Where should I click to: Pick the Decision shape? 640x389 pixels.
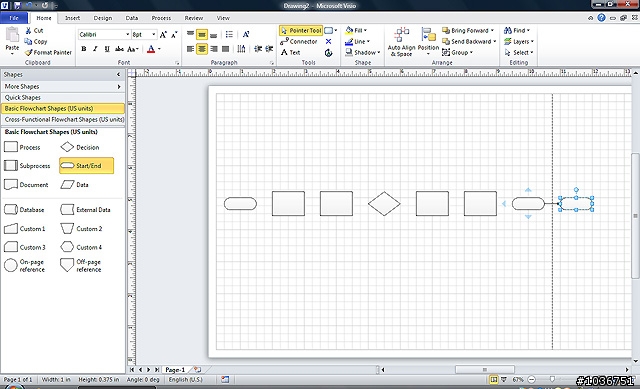pos(80,147)
